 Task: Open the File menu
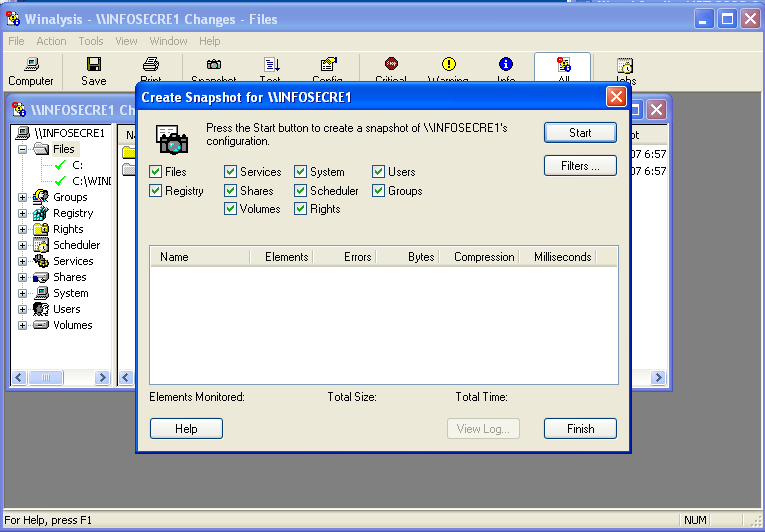[x=16, y=41]
